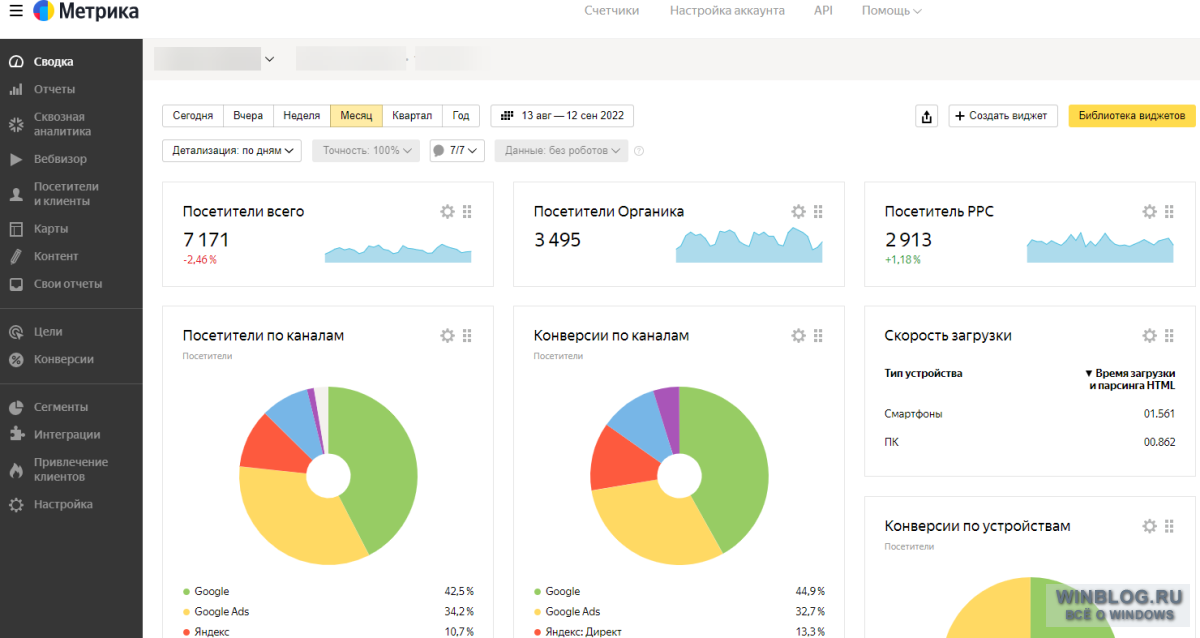Click the Настройка gear icon in sidebar
Image resolution: width=1200 pixels, height=638 pixels.
[x=16, y=505]
